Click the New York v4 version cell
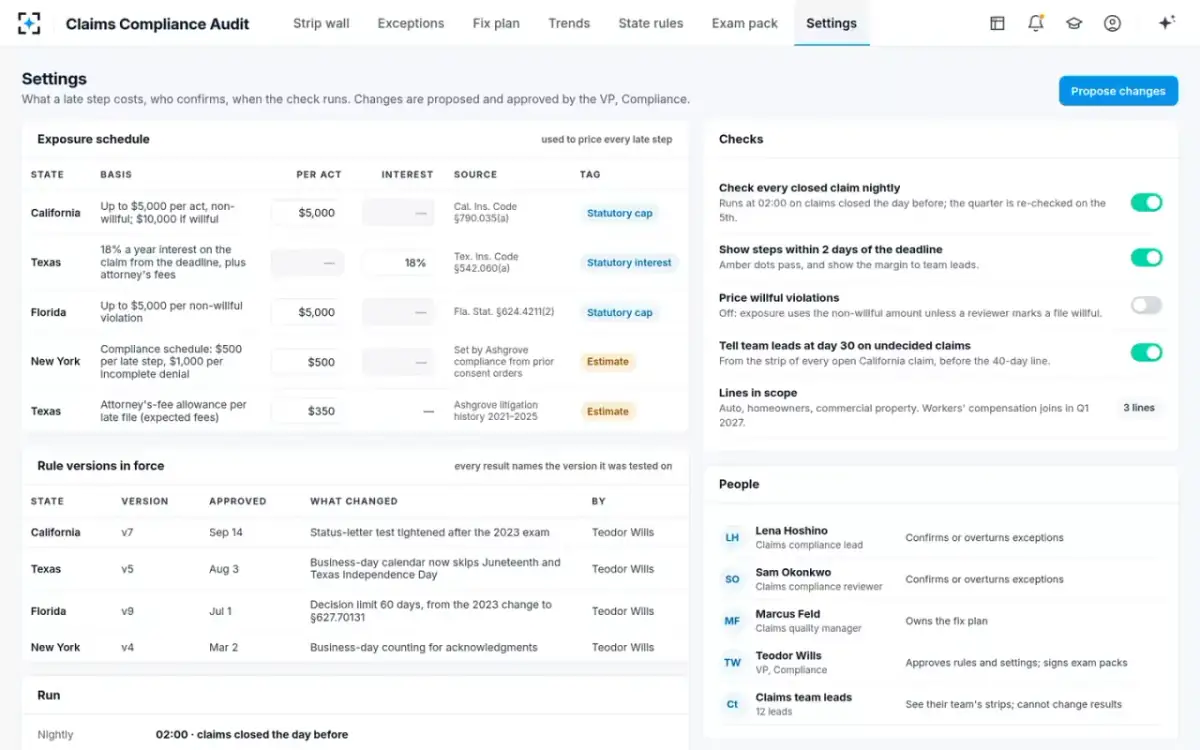The height and width of the screenshot is (750, 1200). pos(128,647)
